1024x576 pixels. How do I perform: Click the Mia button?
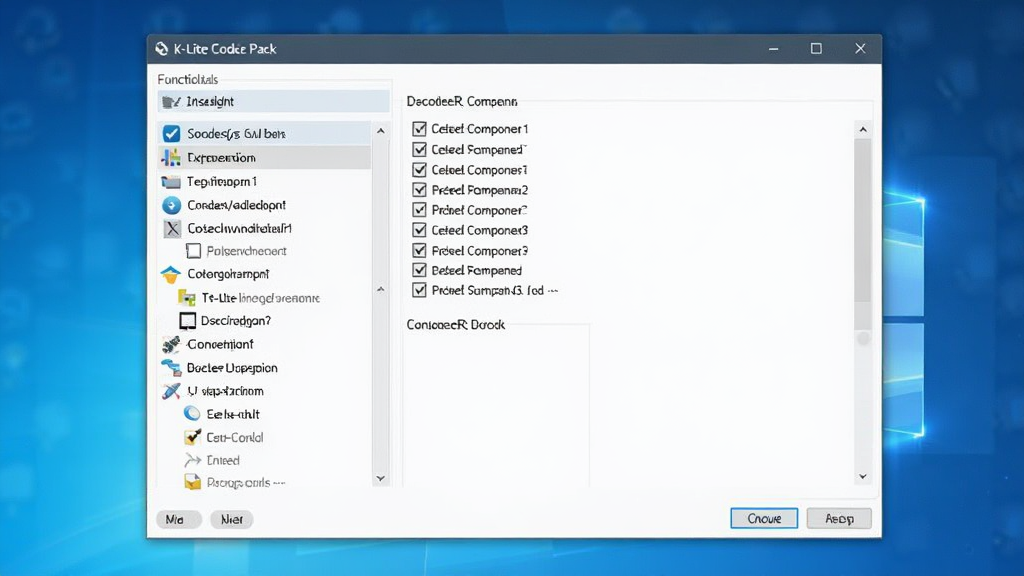(179, 519)
